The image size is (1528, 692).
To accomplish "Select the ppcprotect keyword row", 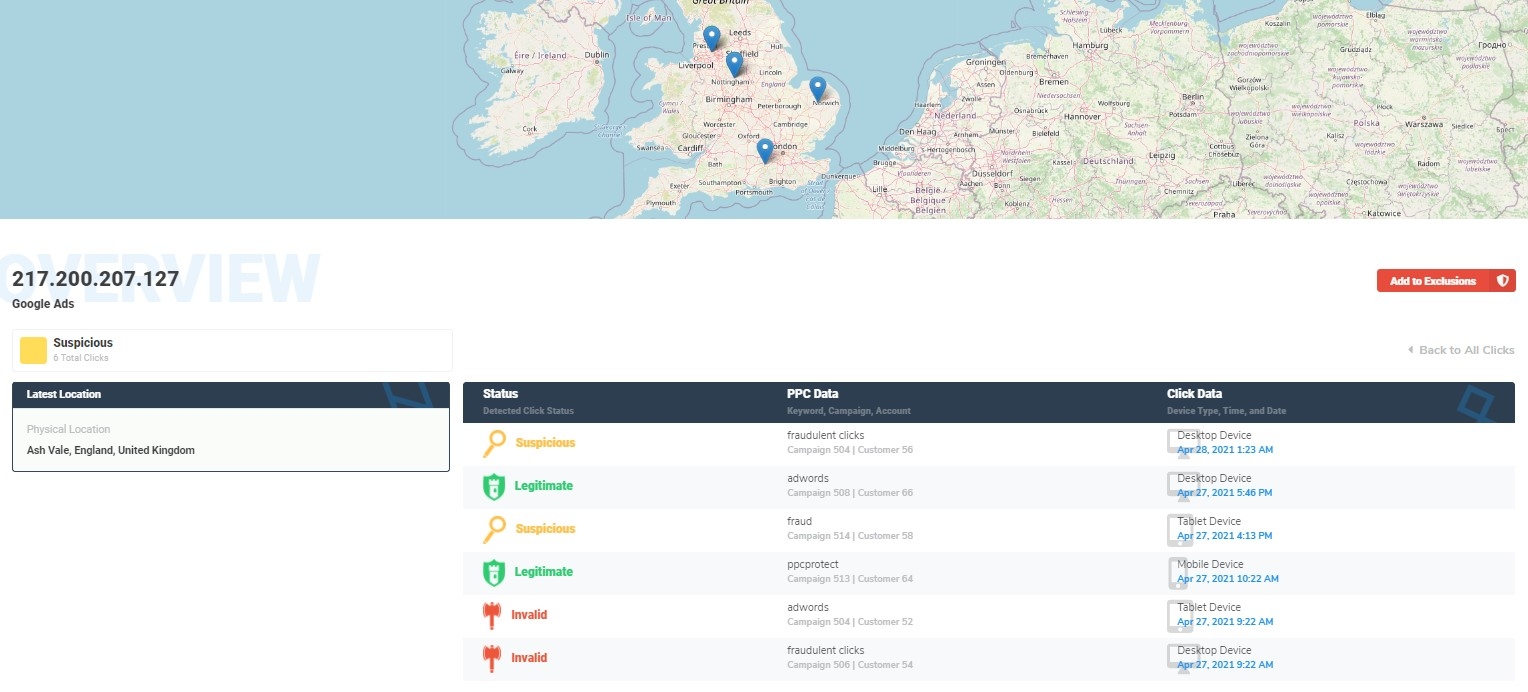I will tap(812, 565).
